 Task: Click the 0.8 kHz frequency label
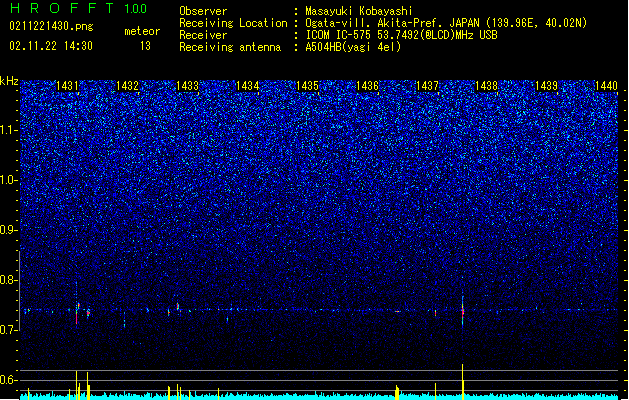coord(9,280)
